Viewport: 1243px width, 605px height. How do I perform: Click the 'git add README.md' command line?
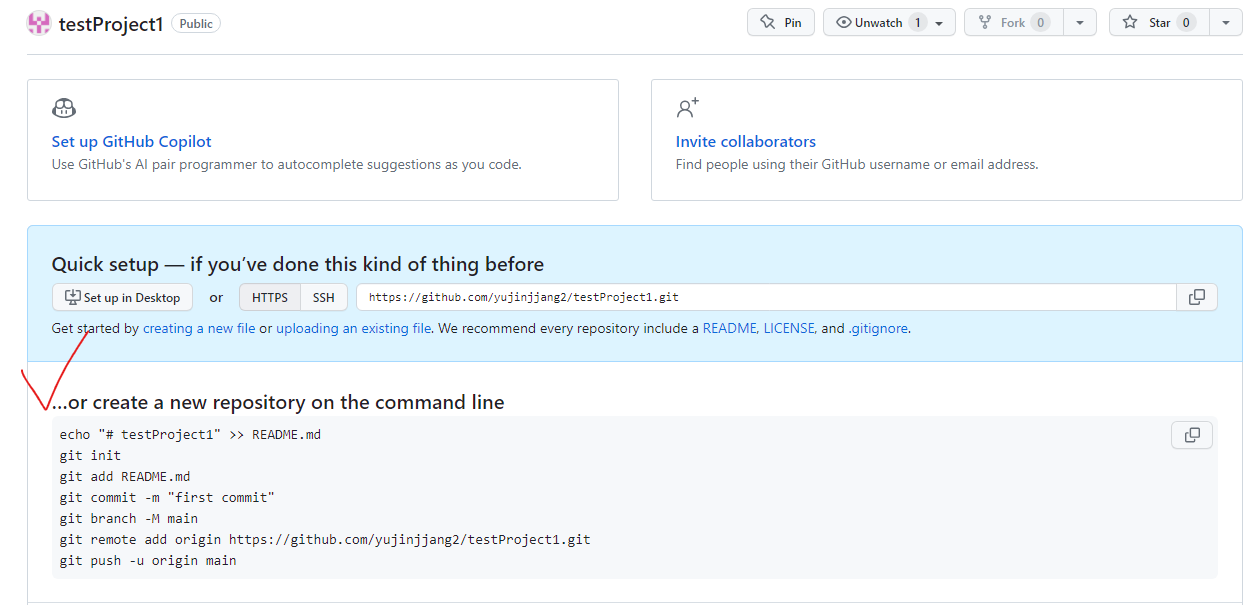[x=125, y=476]
